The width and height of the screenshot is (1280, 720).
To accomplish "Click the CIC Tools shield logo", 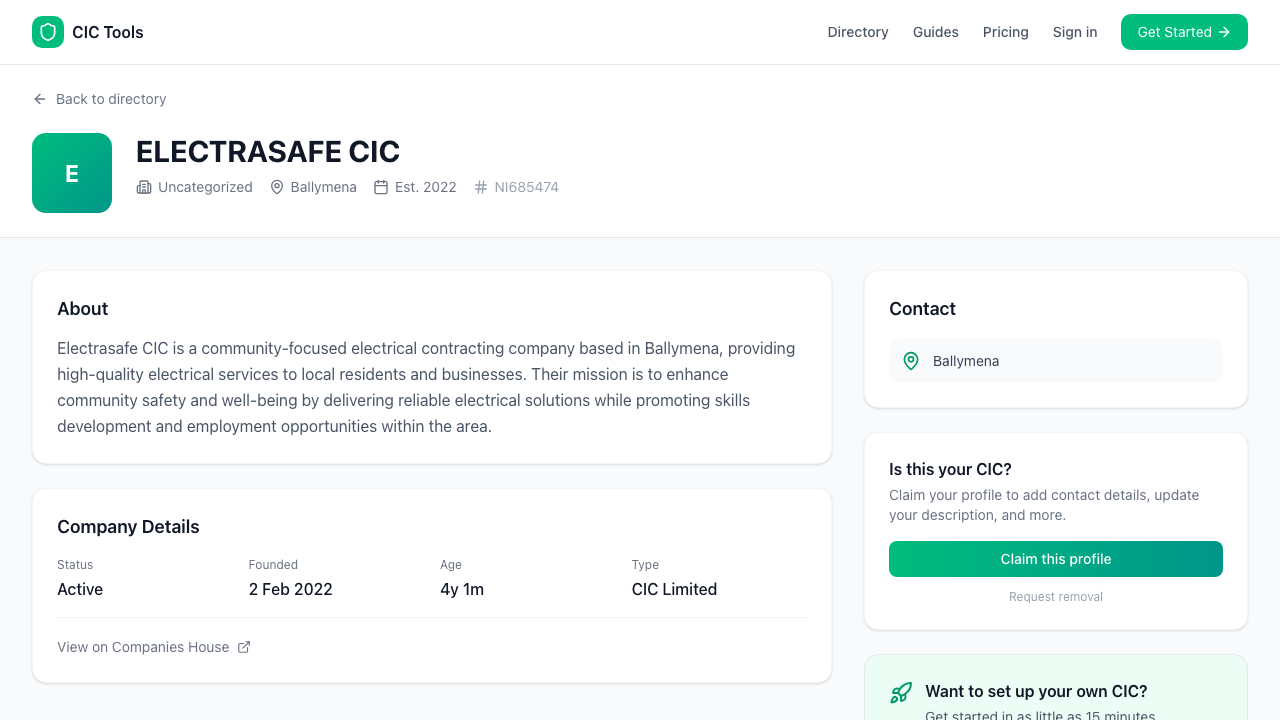I will coord(47,32).
